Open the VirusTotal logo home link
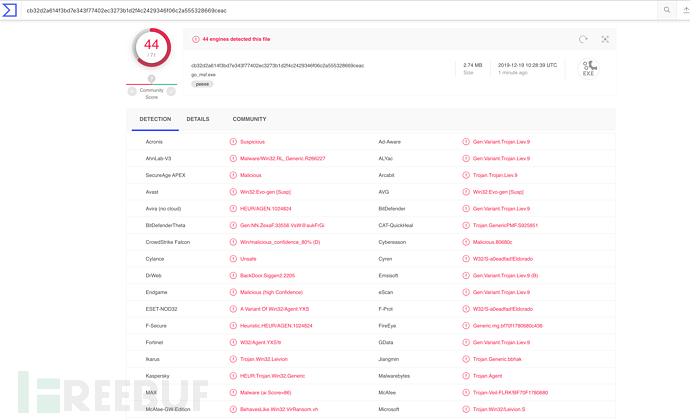The width and height of the screenshot is (690, 420). pos(9,10)
